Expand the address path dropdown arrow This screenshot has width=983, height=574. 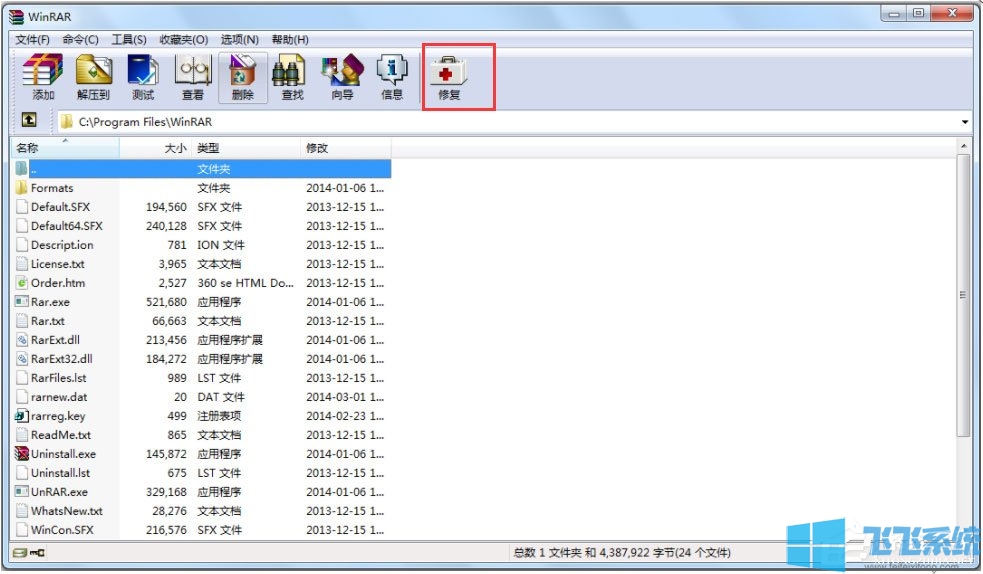click(965, 122)
